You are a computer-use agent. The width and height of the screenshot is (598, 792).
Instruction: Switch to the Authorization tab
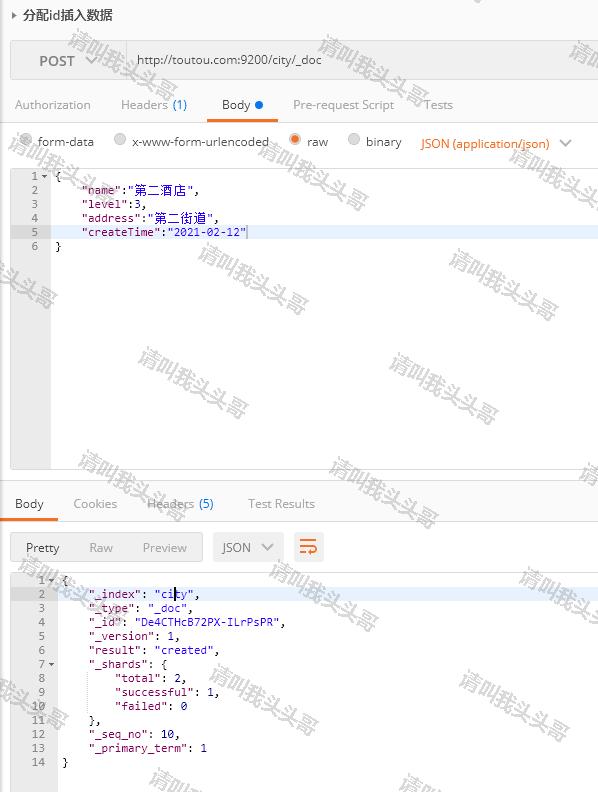(53, 105)
